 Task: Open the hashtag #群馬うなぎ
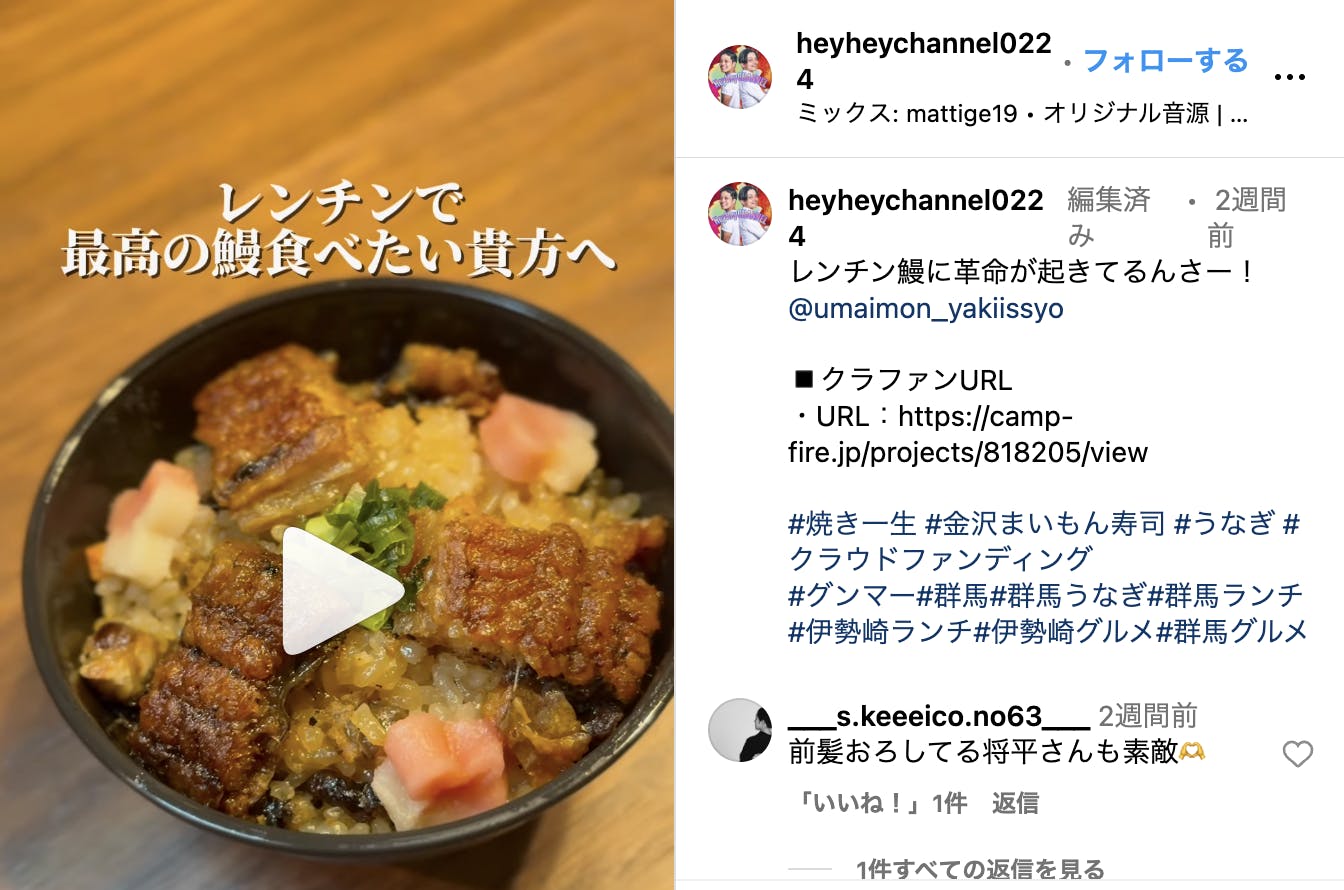point(1068,595)
